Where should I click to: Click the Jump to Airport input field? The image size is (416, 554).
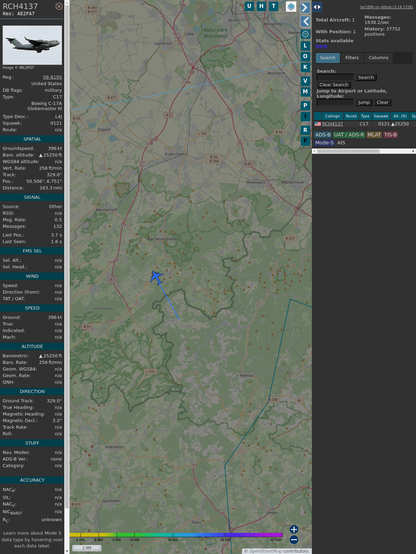tap(335, 102)
